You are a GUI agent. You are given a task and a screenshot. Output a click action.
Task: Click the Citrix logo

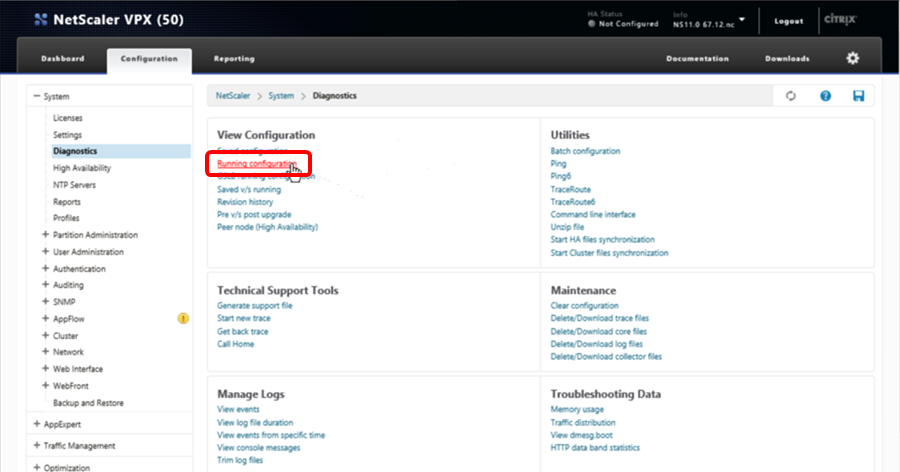point(840,20)
